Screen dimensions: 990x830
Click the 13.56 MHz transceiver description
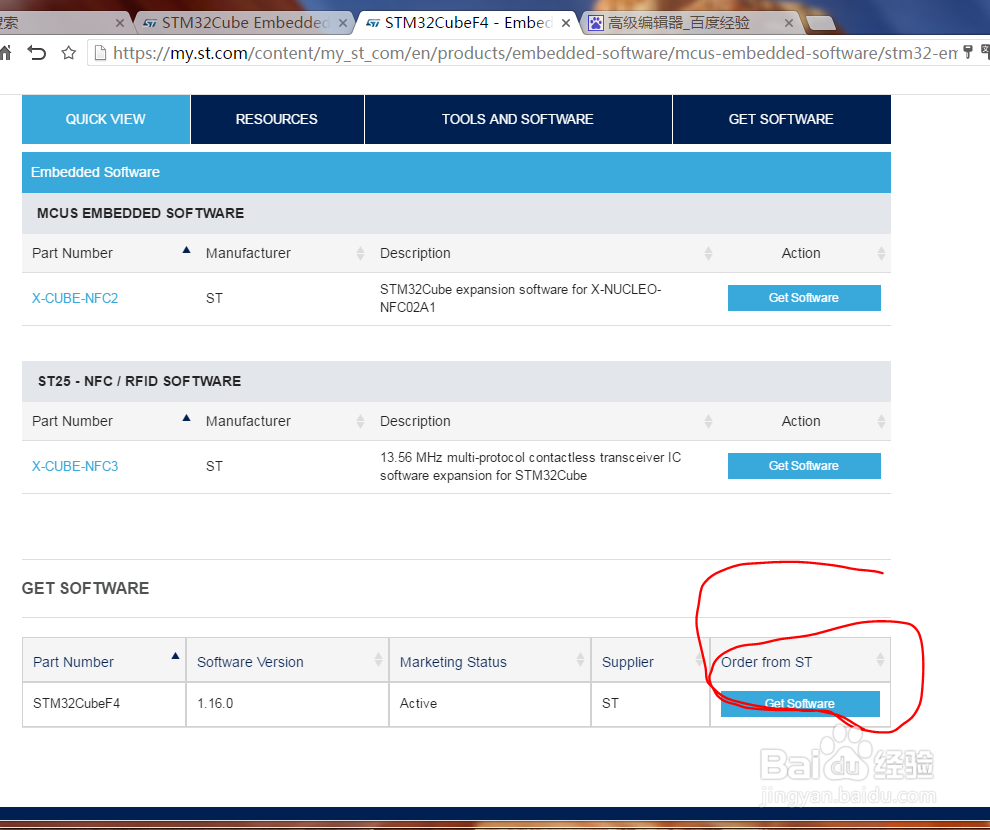[530, 466]
